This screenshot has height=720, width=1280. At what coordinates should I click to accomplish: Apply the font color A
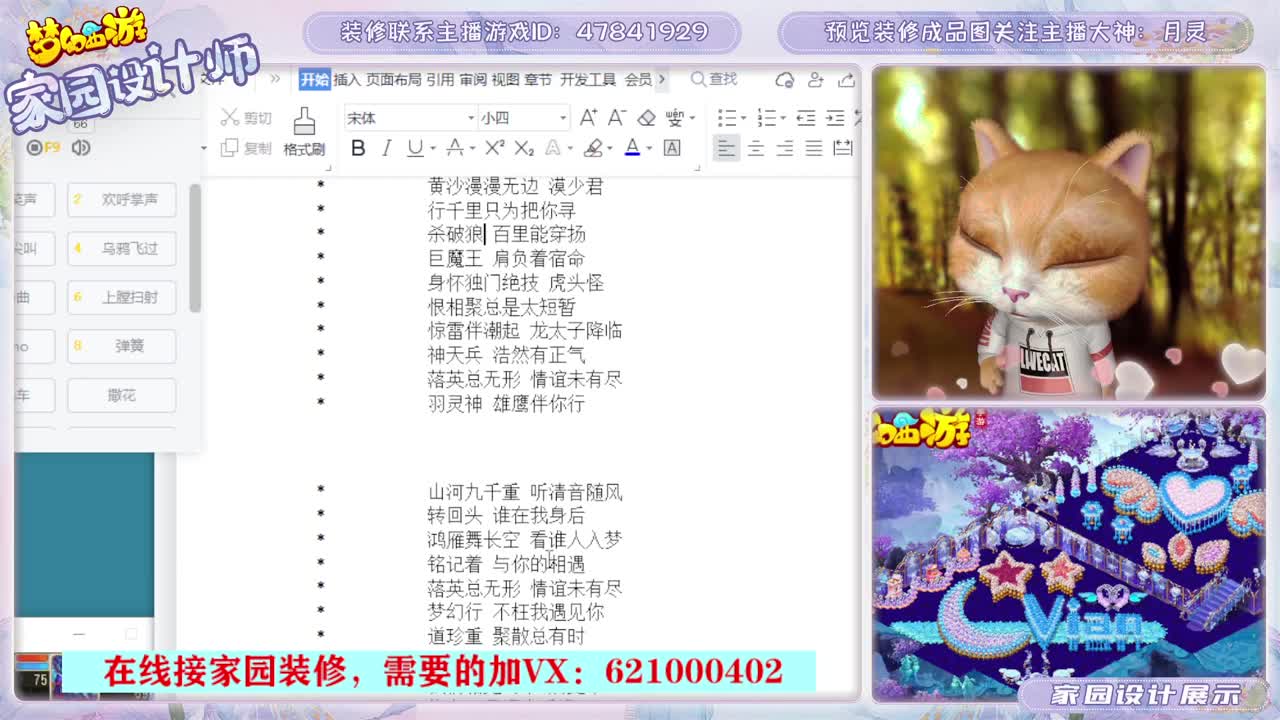[632, 148]
